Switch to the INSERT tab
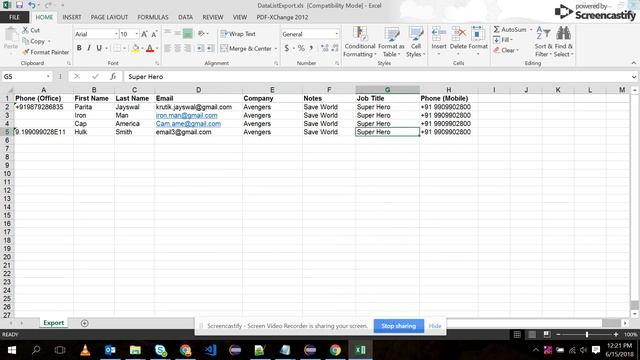The image size is (640, 360). tap(72, 17)
